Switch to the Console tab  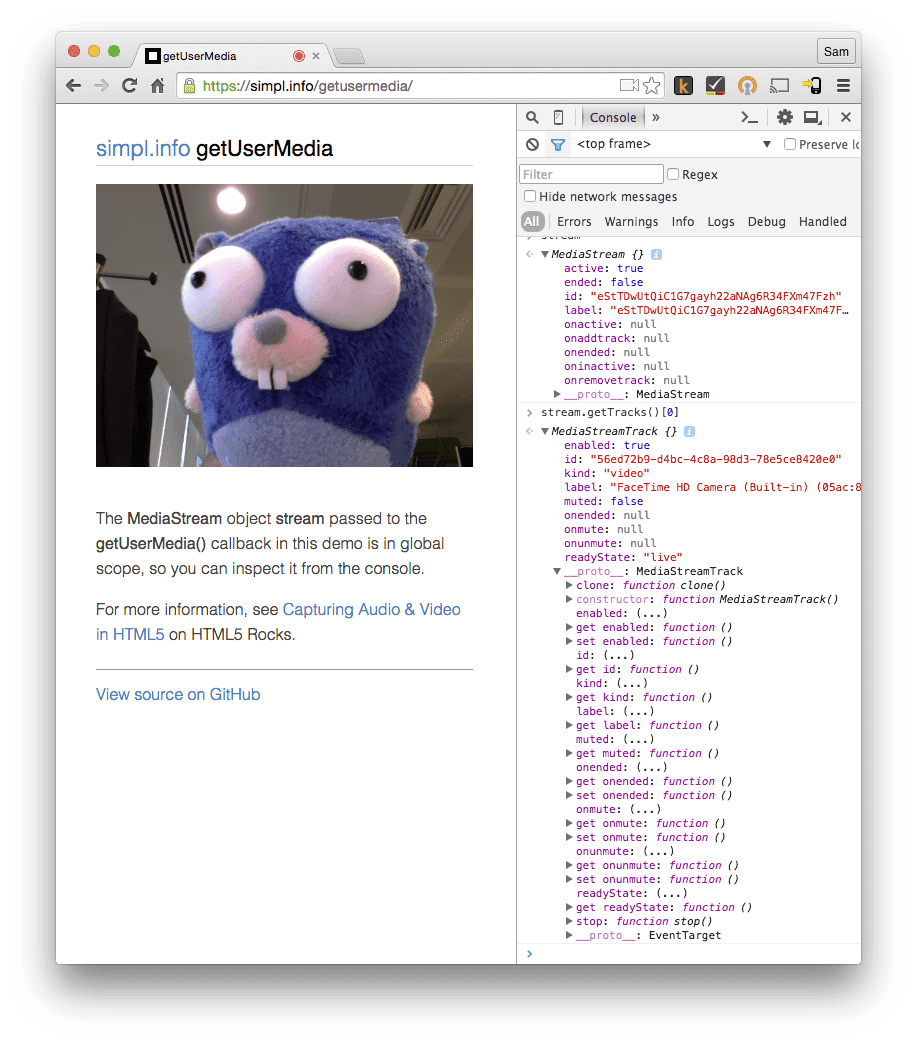pos(612,117)
